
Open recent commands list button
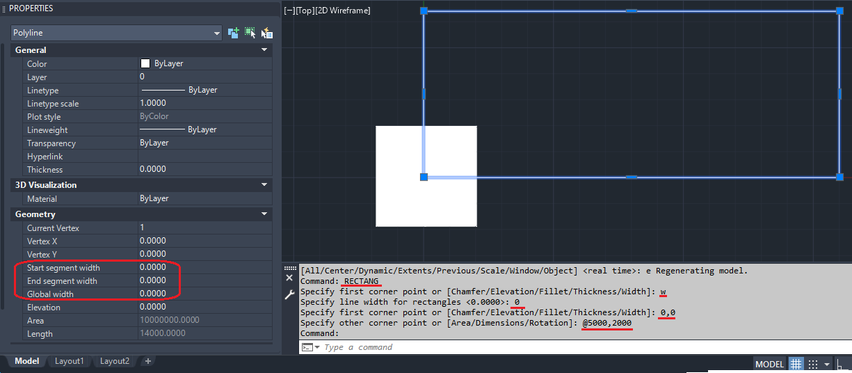310,347
